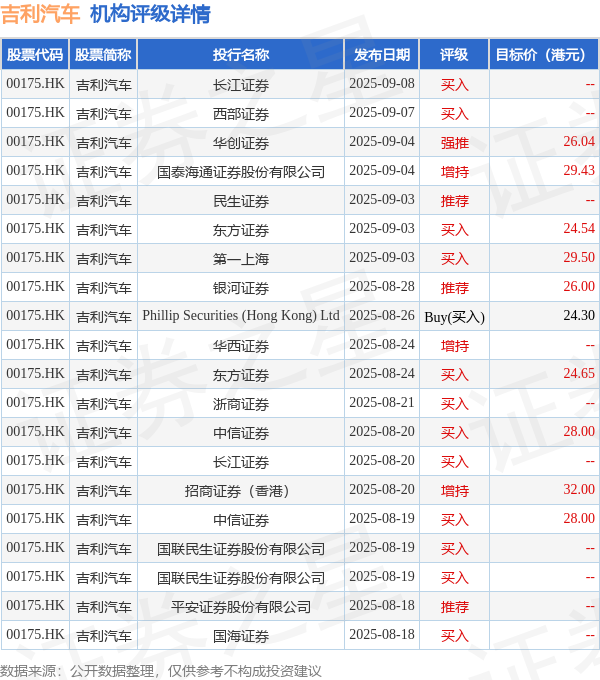Click the date 2025-08-26
Viewport: 600px width, 680px height.
coord(382,315)
